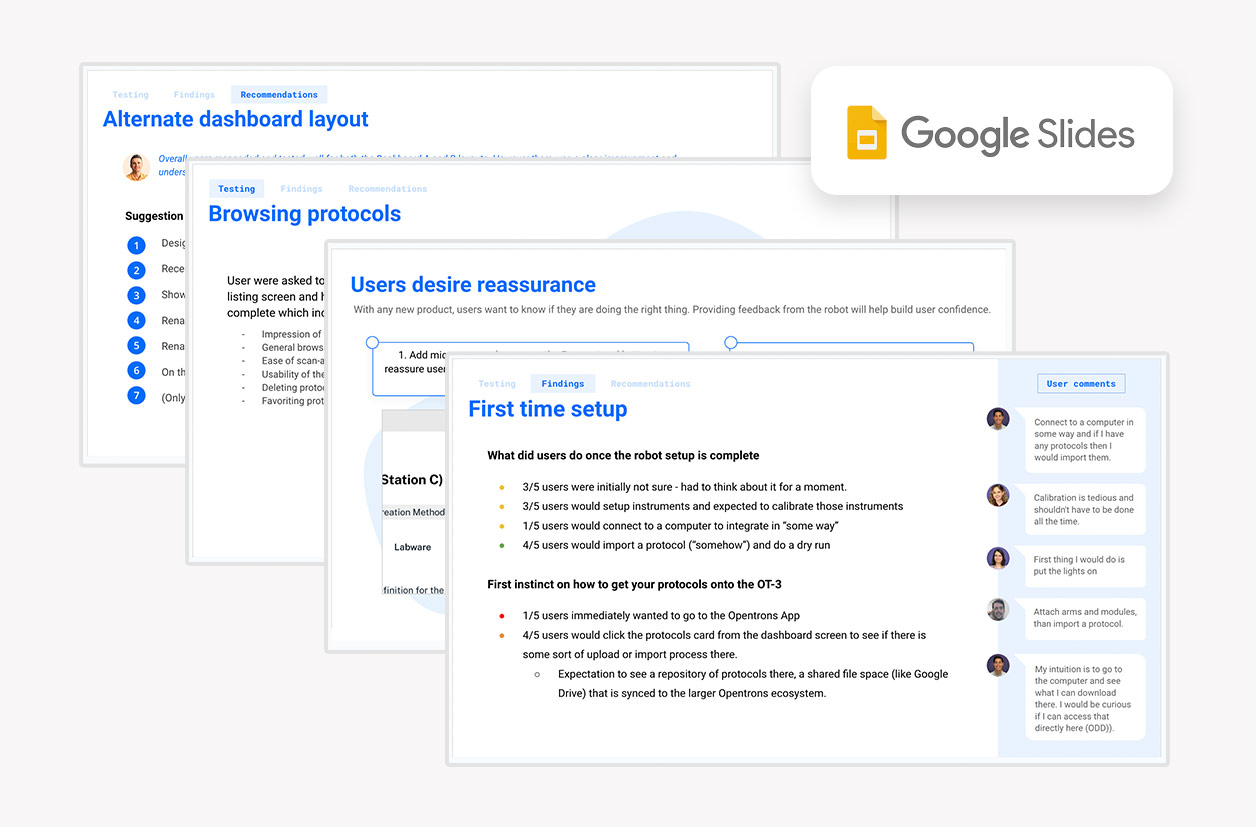
Task: Click the 'Put the lights on' comment bubble
Action: tap(1085, 566)
